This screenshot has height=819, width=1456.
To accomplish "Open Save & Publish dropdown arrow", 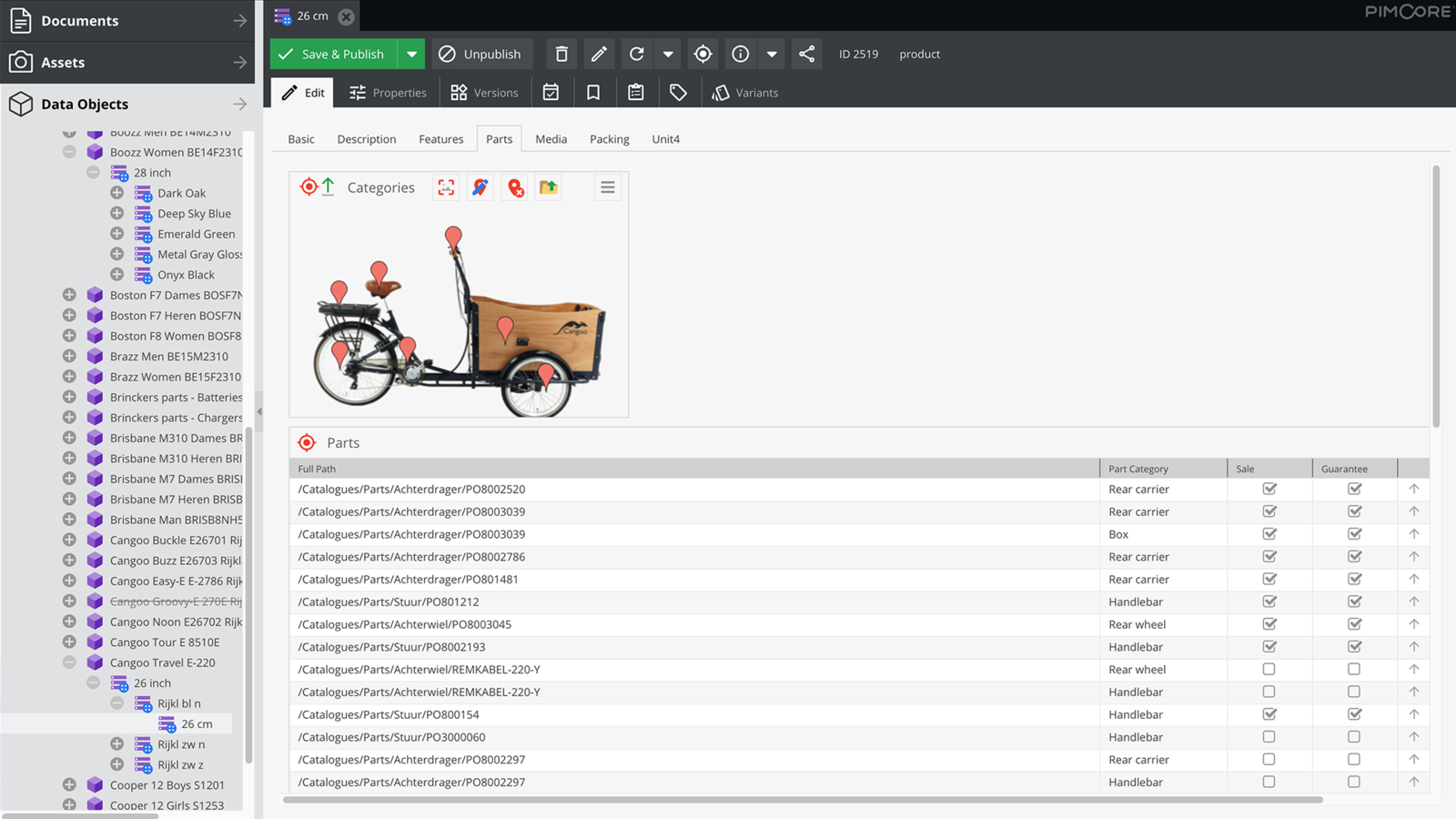I will pyautogui.click(x=412, y=54).
